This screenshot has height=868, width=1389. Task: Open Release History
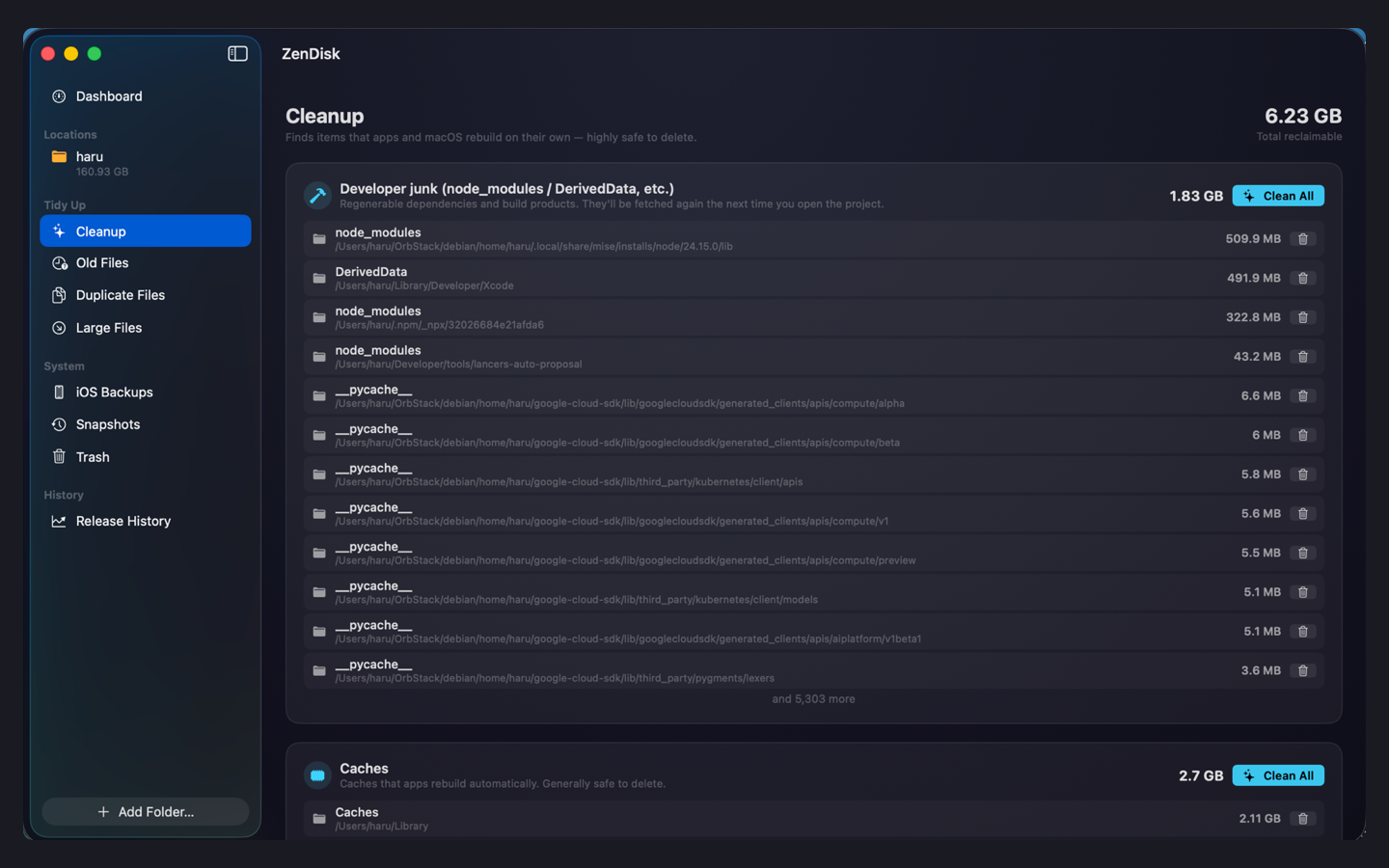(145, 521)
